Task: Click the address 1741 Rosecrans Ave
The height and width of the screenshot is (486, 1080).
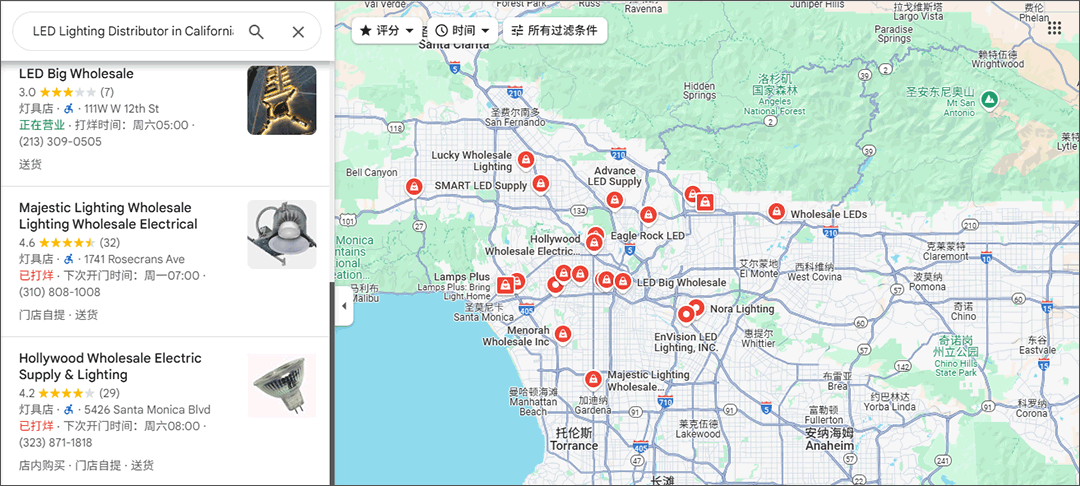Action: coord(134,260)
